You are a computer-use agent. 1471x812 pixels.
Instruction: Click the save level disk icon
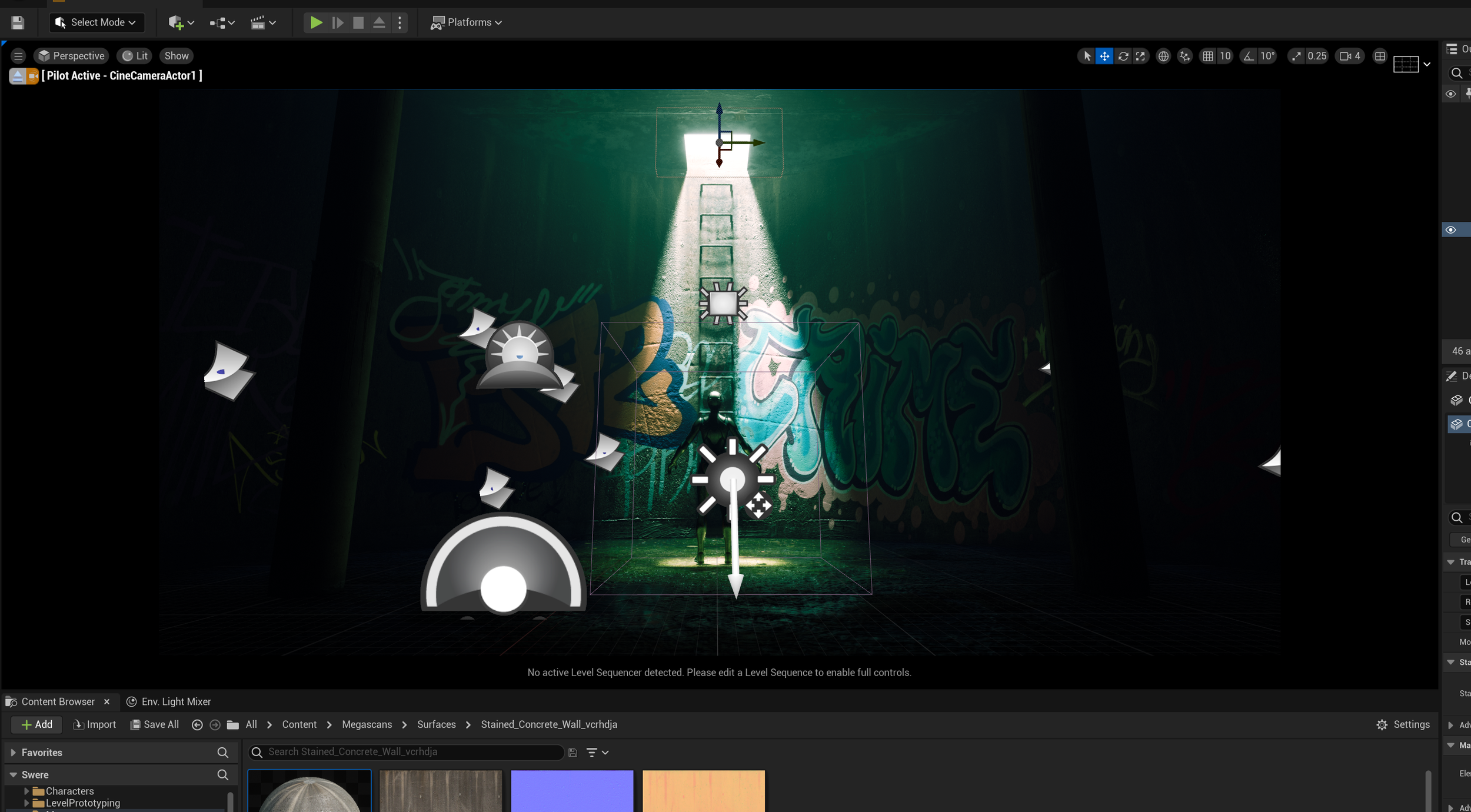pos(18,22)
